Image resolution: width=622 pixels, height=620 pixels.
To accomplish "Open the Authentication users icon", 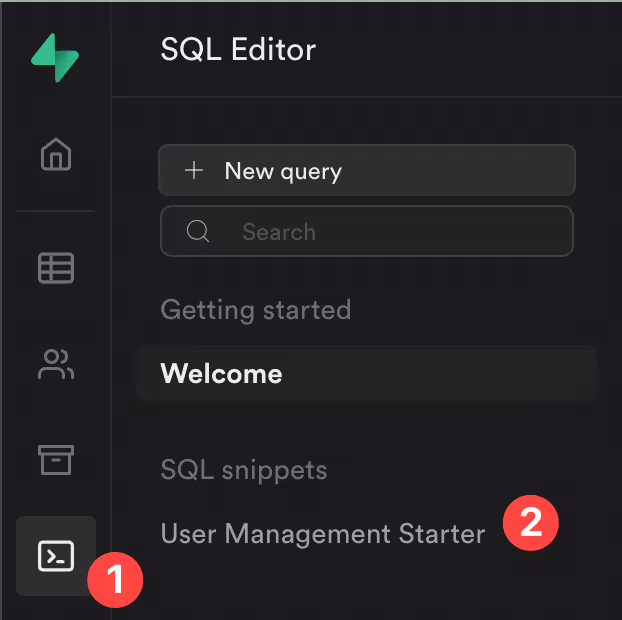I will tap(56, 364).
